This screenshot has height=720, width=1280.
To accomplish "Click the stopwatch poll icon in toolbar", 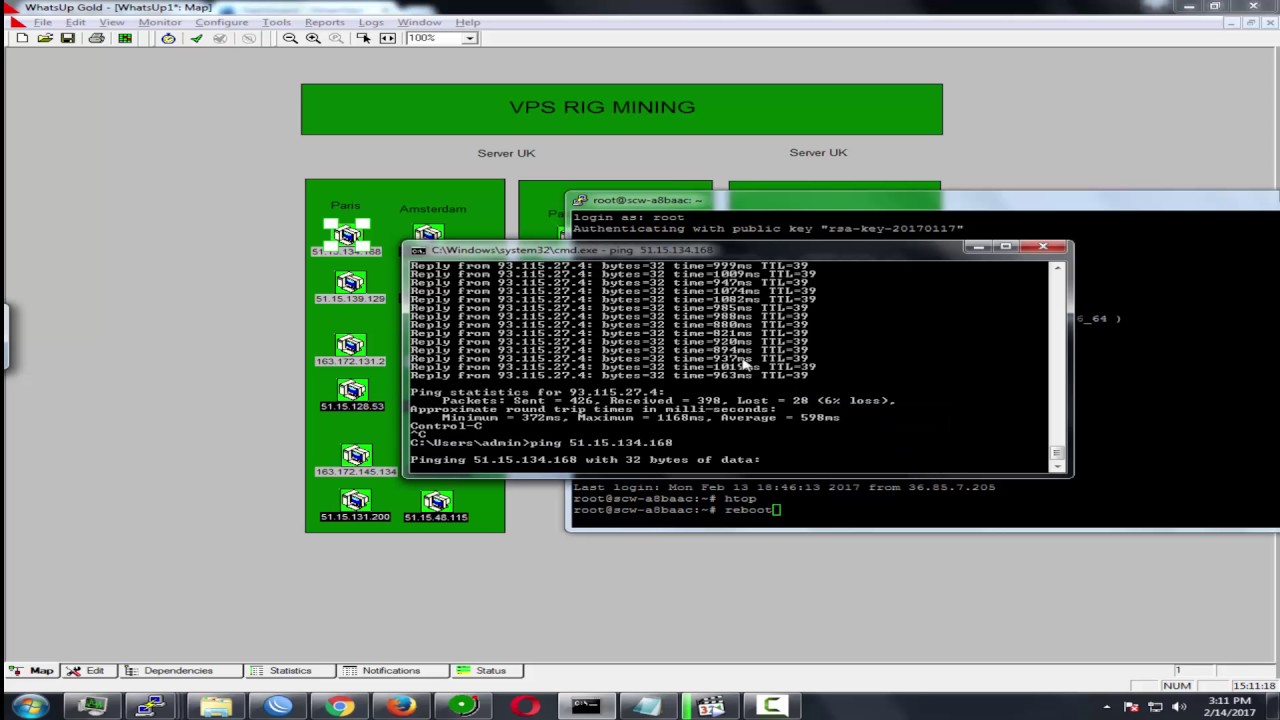I will [x=168, y=38].
